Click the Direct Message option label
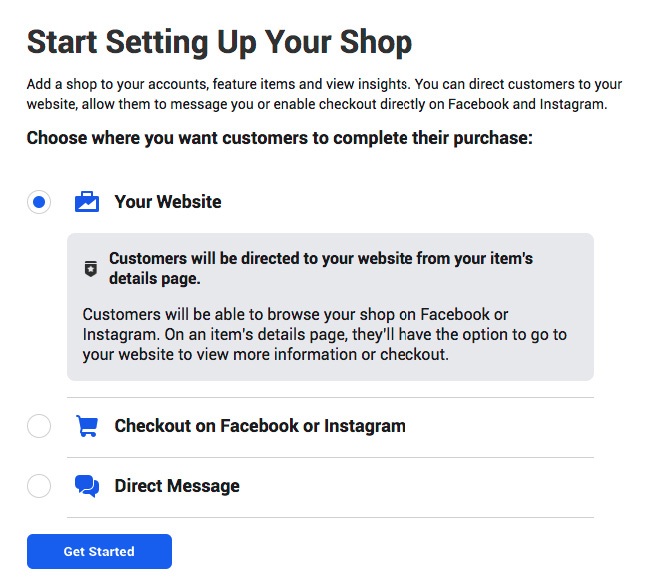656x586 pixels. [177, 486]
